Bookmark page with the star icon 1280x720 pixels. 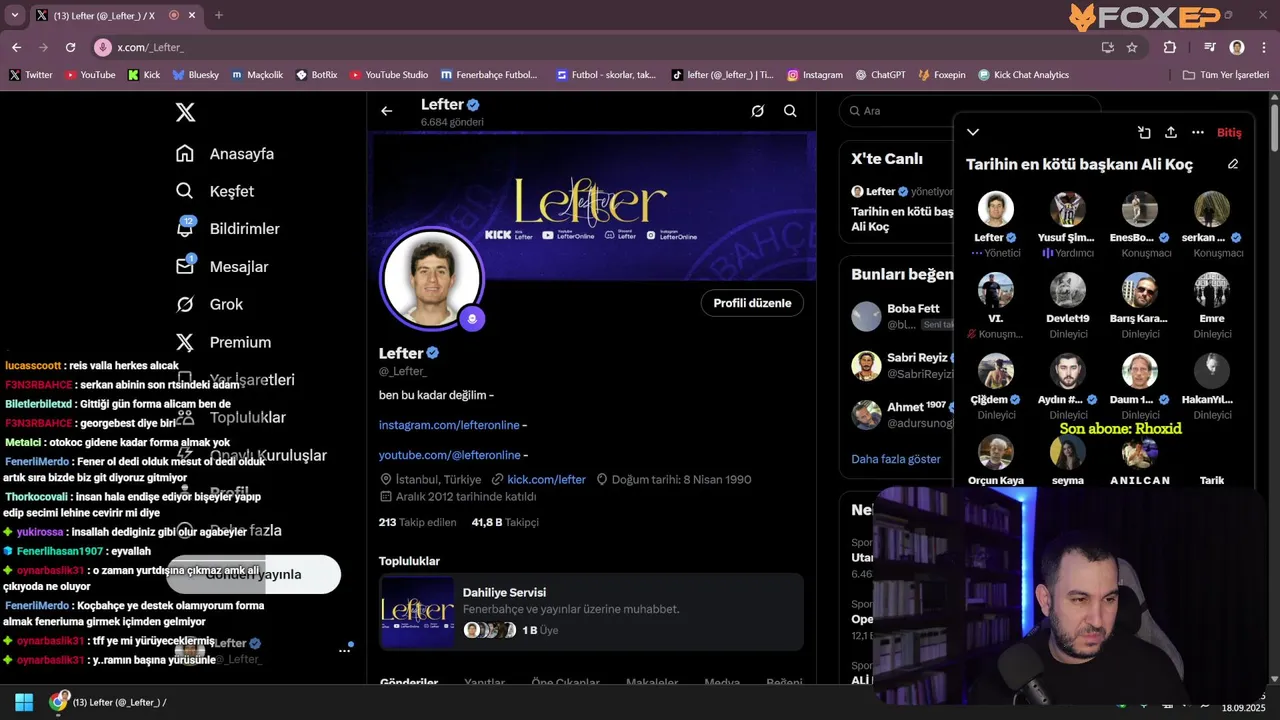pos(1132,47)
